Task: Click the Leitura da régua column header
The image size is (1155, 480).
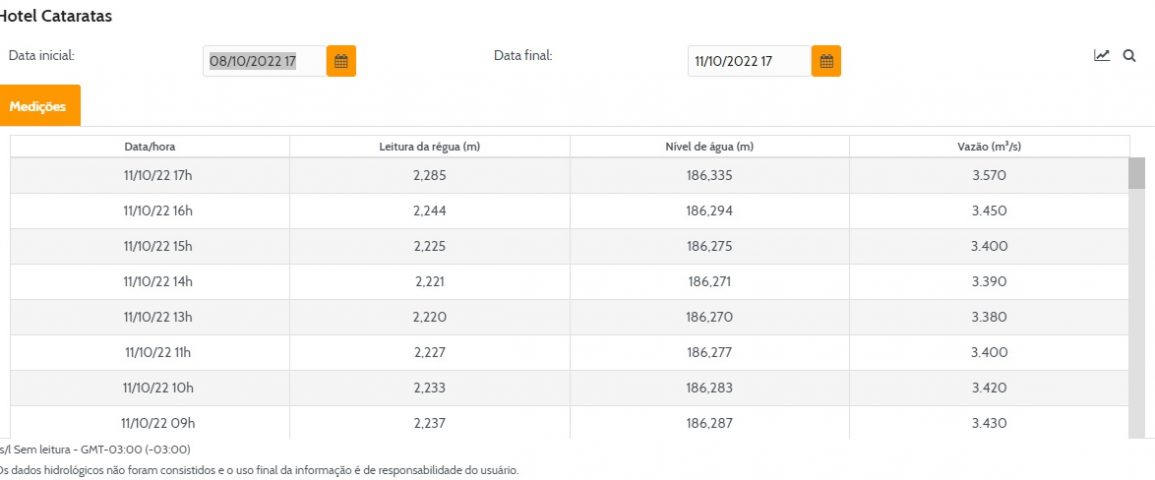Action: click(430, 147)
